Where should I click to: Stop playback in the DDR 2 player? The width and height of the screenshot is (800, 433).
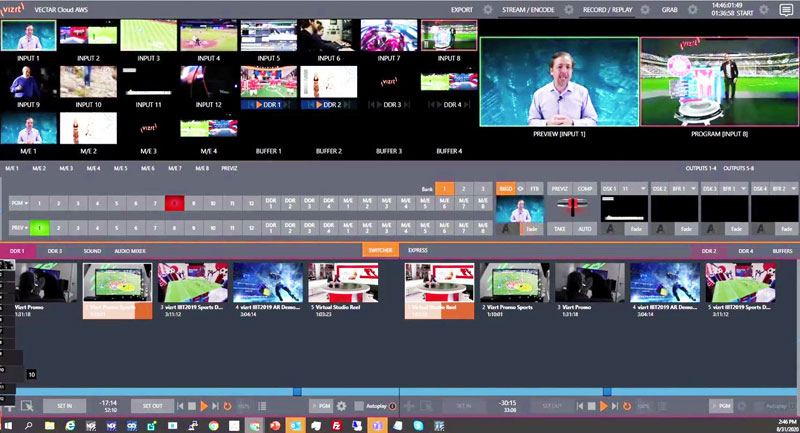click(x=591, y=406)
